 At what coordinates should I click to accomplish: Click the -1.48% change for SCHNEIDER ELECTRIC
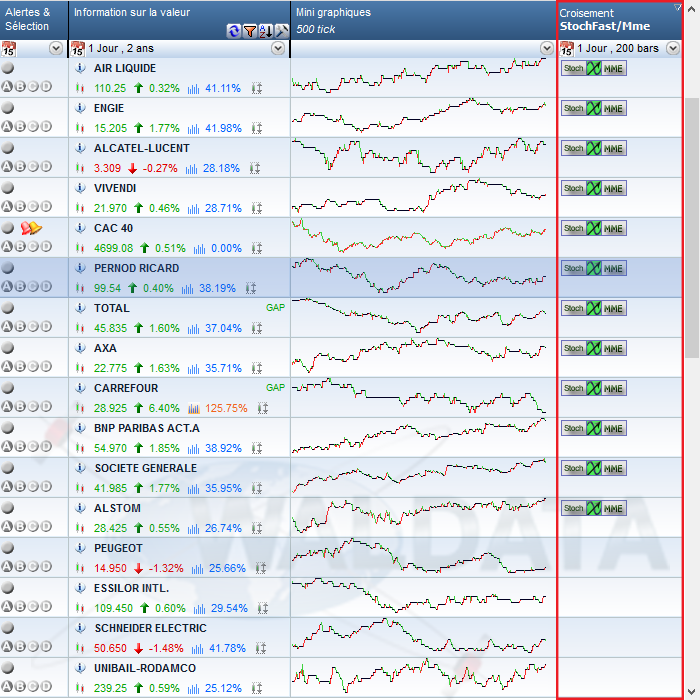coord(166,648)
